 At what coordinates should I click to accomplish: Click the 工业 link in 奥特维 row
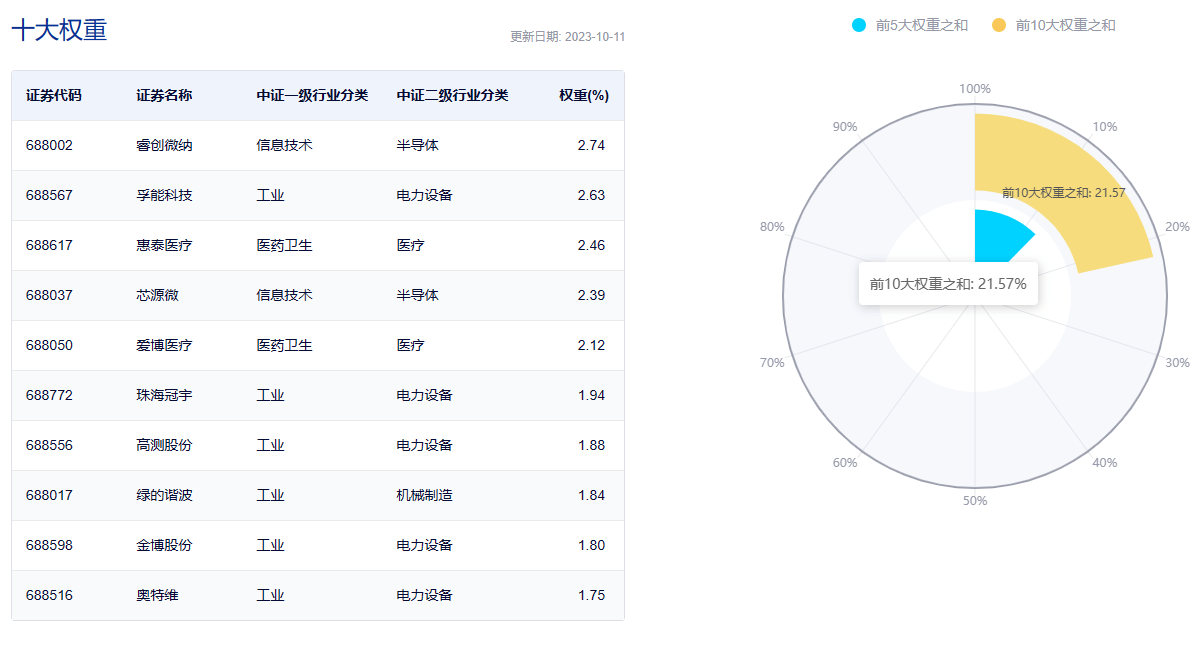[x=270, y=595]
